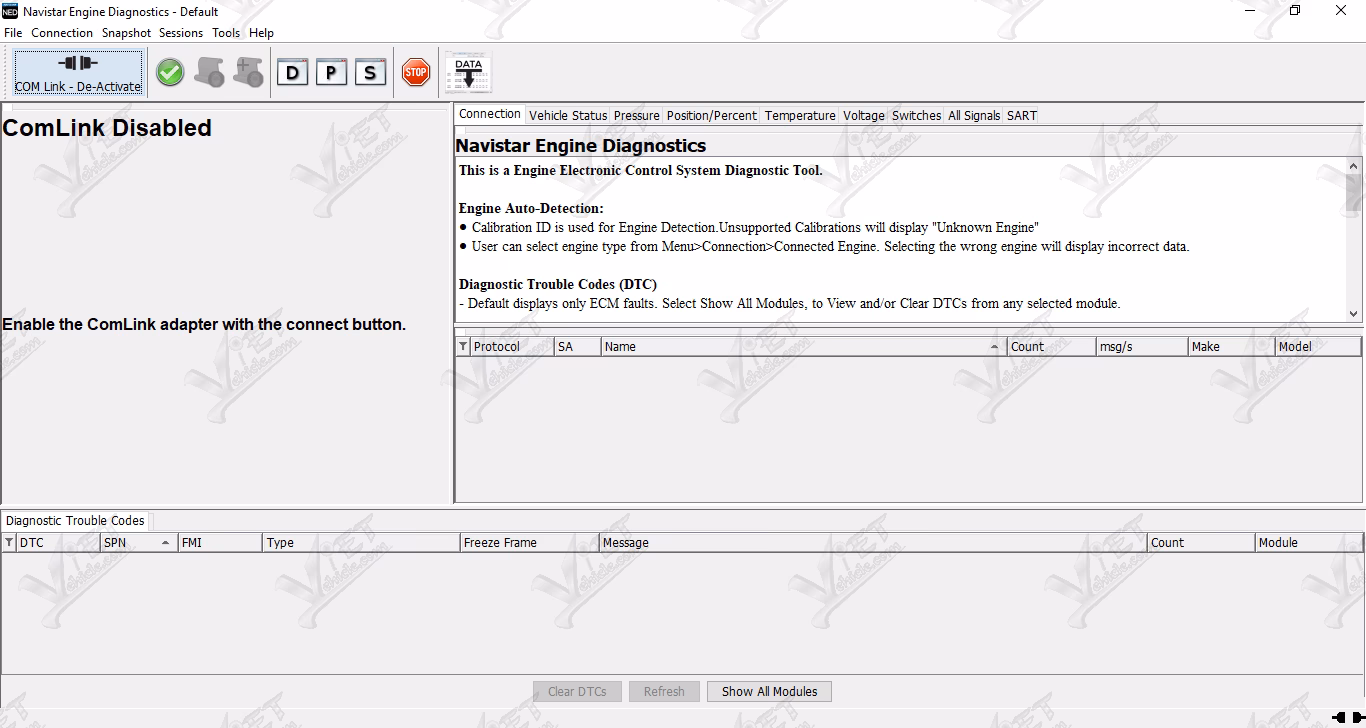Open the D diagnostics window icon

tap(292, 71)
